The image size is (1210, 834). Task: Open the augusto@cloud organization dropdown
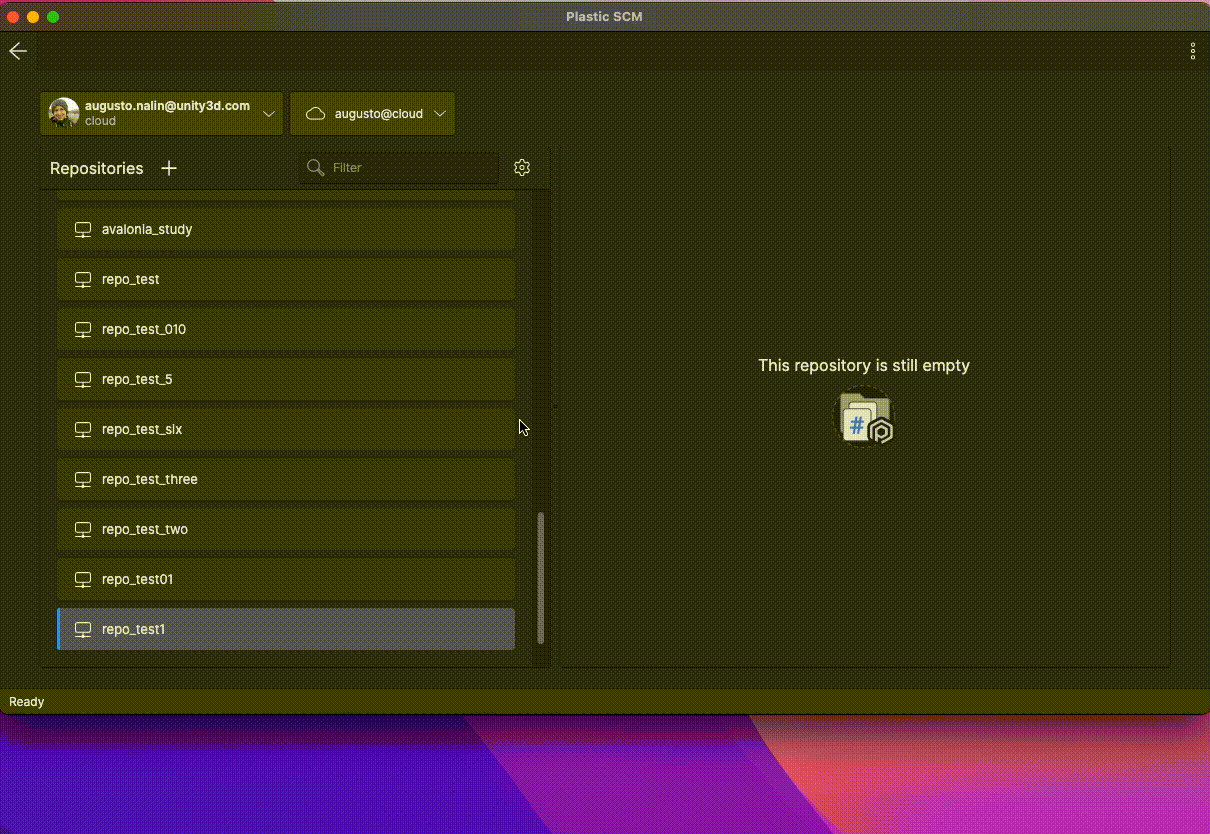440,113
